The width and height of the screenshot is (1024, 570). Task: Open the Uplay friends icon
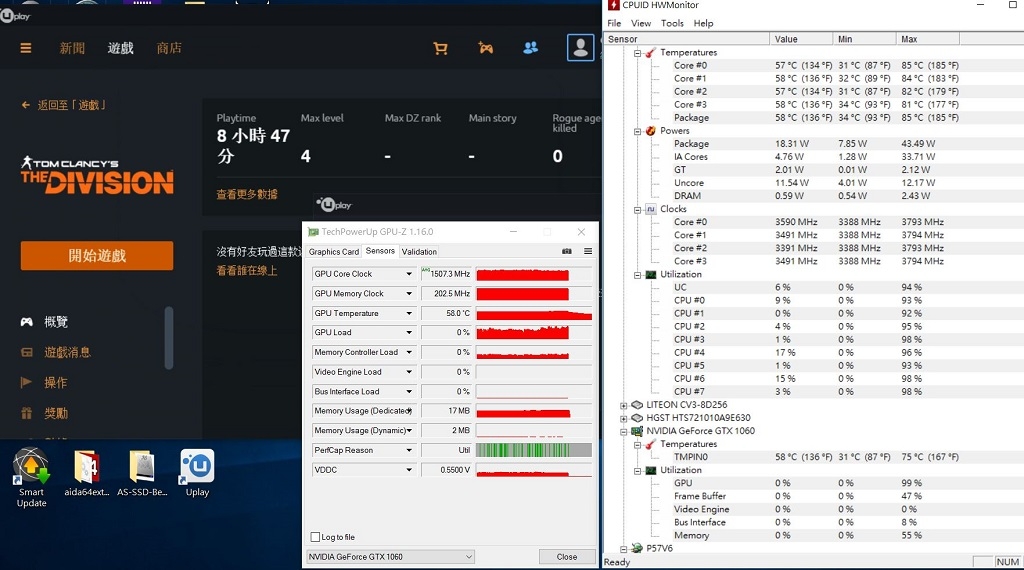pyautogui.click(x=530, y=48)
